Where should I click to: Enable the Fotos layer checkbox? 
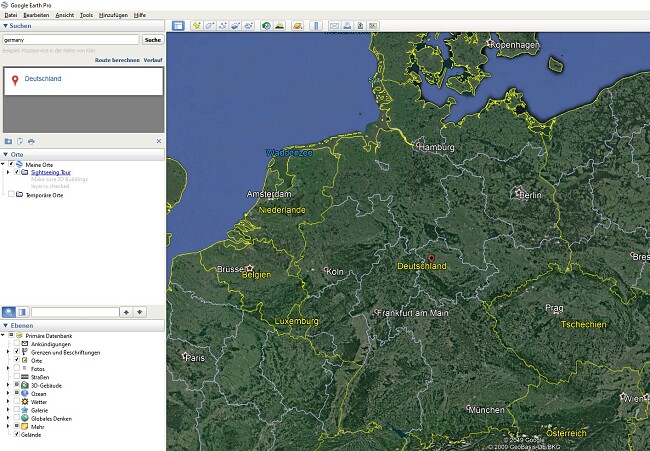pos(17,369)
